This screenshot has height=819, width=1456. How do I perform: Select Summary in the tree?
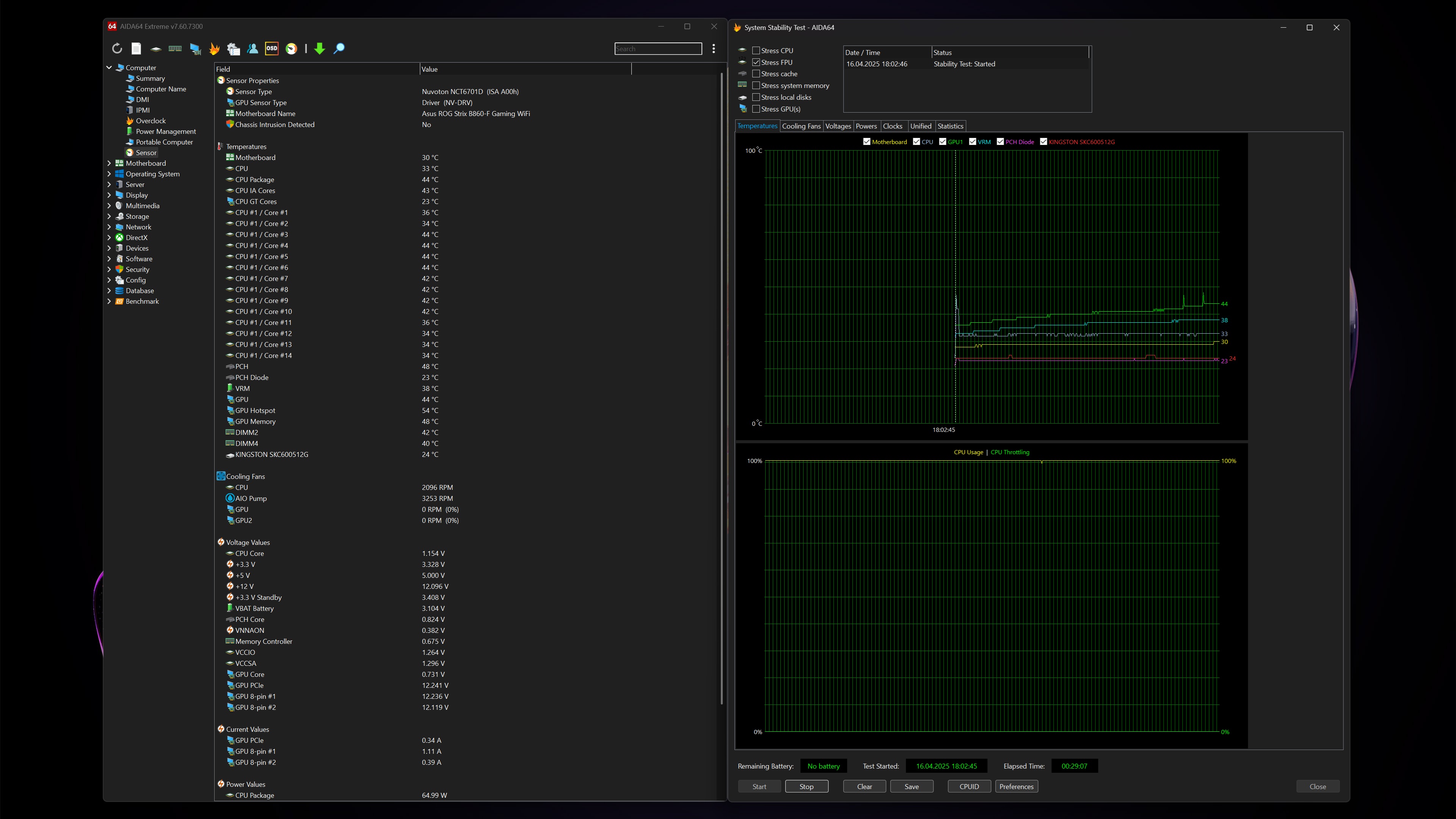(x=151, y=78)
